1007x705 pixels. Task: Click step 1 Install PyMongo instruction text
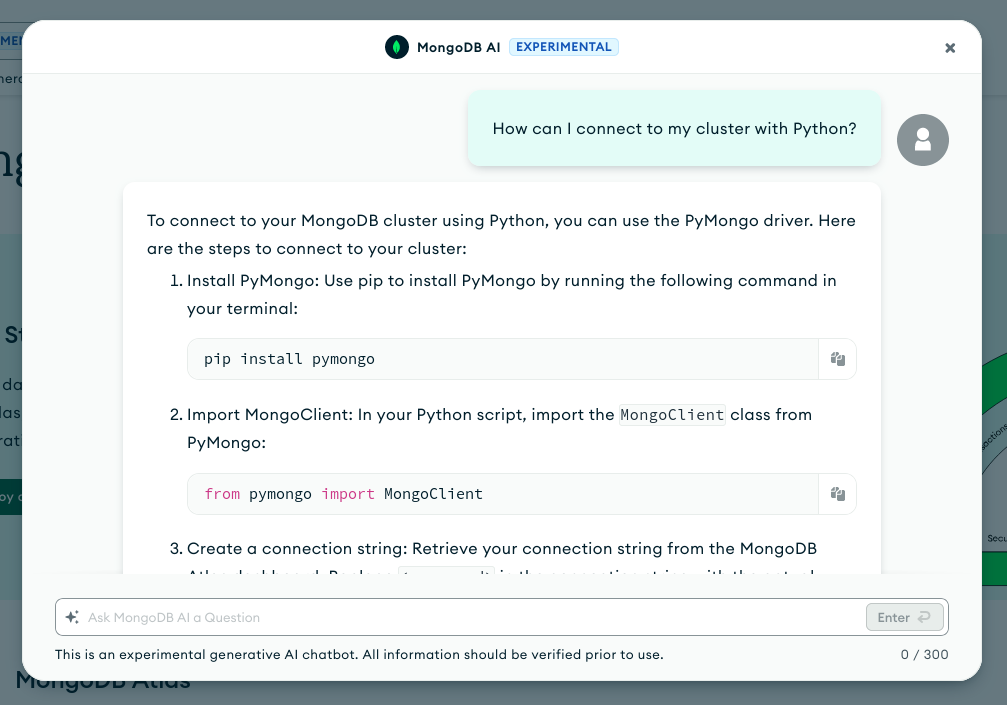pyautogui.click(x=512, y=295)
